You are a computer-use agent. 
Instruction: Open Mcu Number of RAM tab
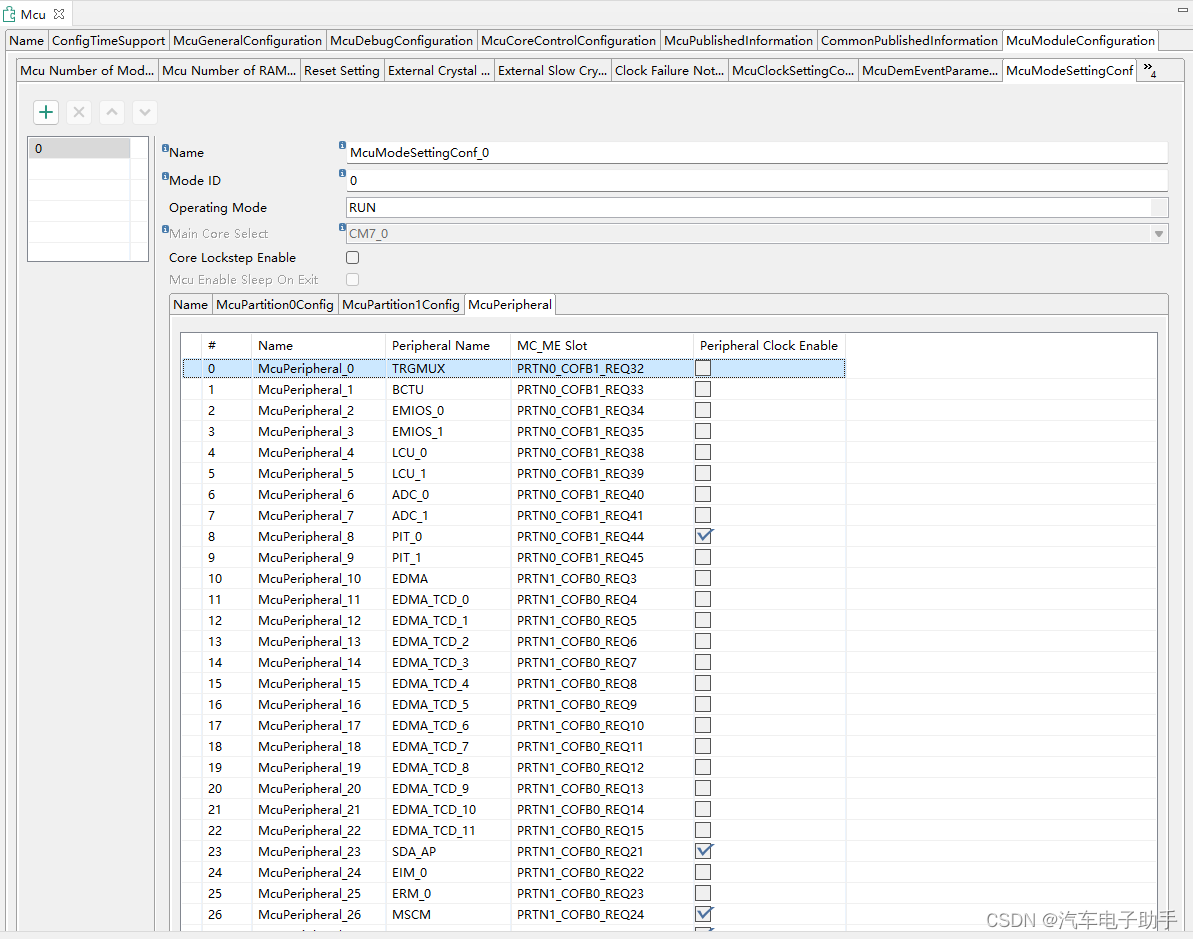(229, 70)
